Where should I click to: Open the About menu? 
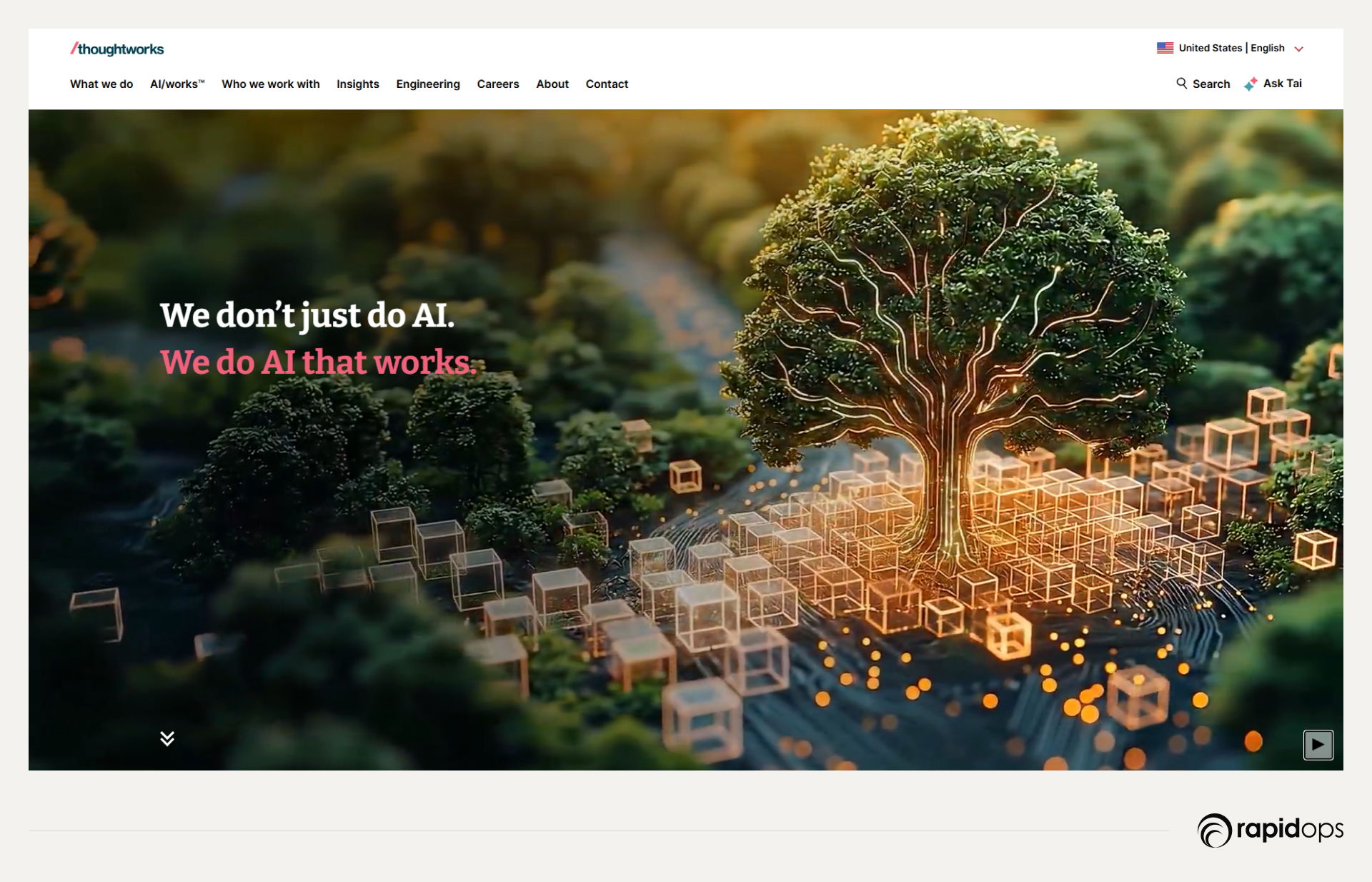[x=552, y=84]
